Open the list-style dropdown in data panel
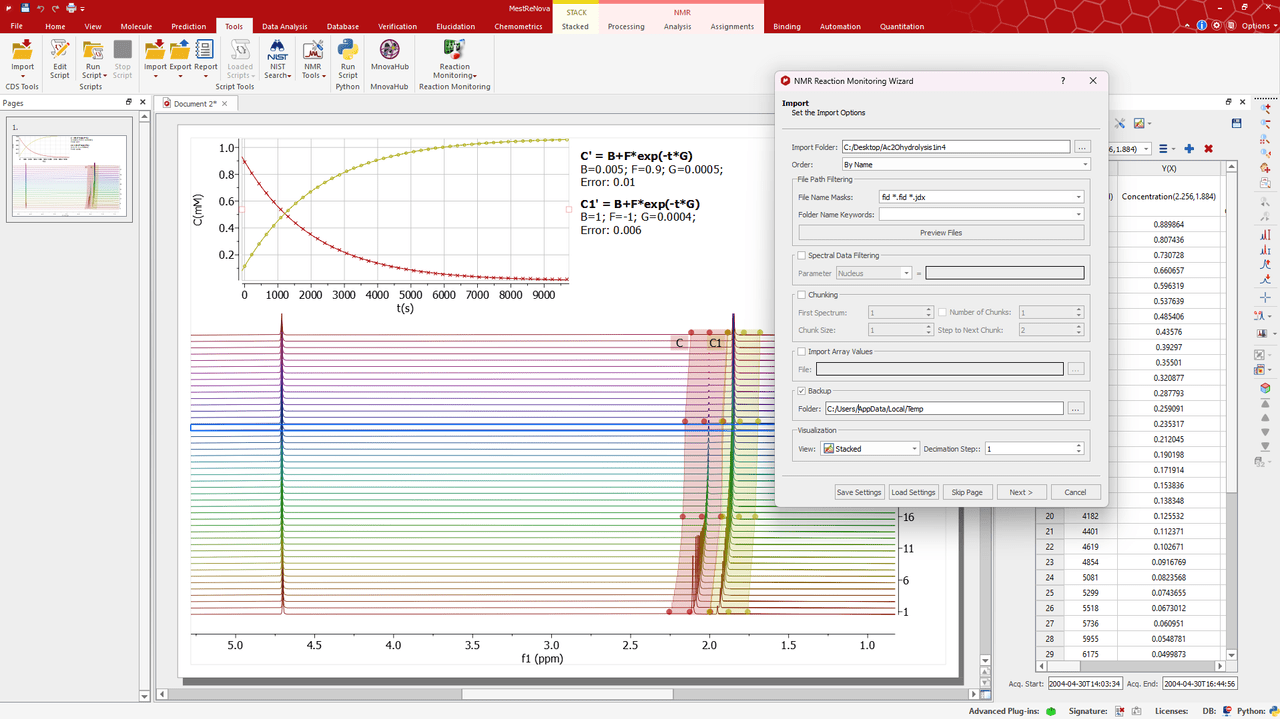The image size is (1280, 719). pyautogui.click(x=1166, y=149)
